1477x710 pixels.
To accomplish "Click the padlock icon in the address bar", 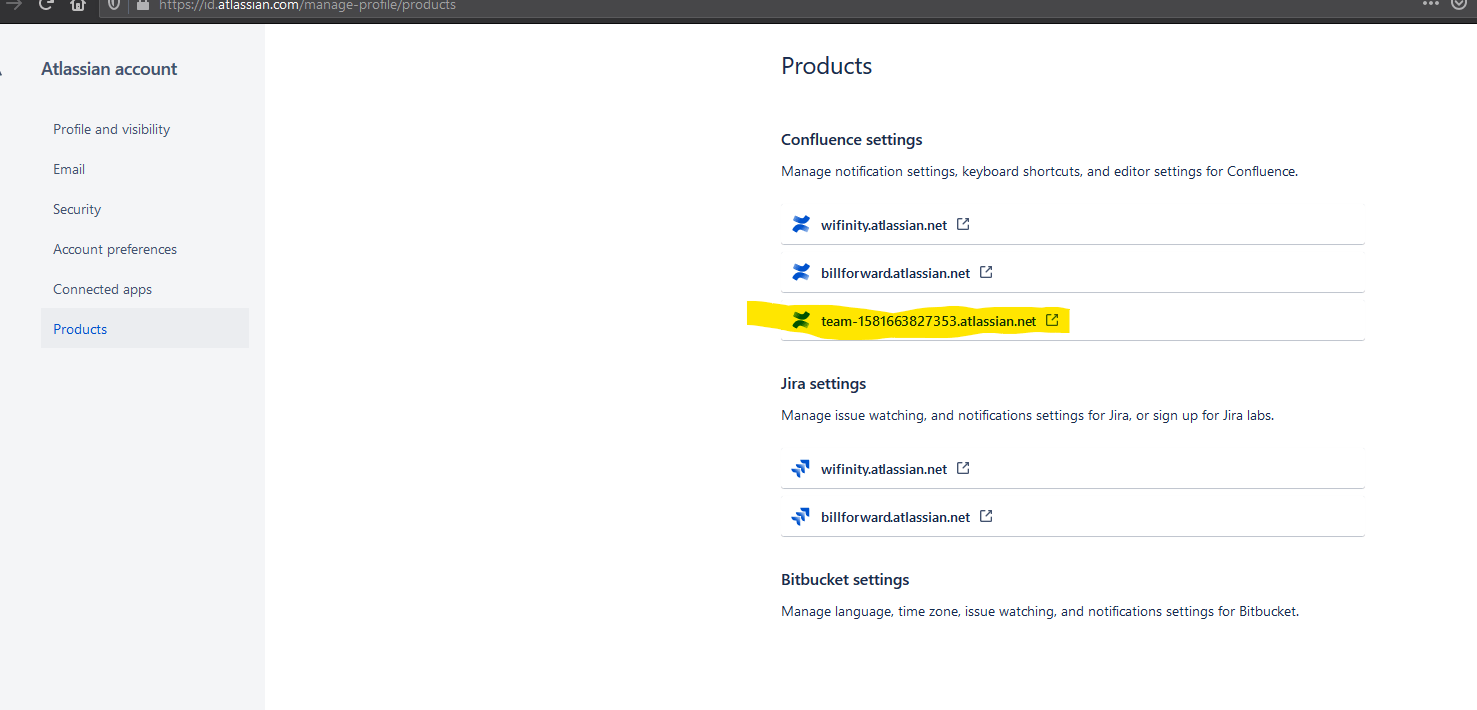I will click(142, 5).
